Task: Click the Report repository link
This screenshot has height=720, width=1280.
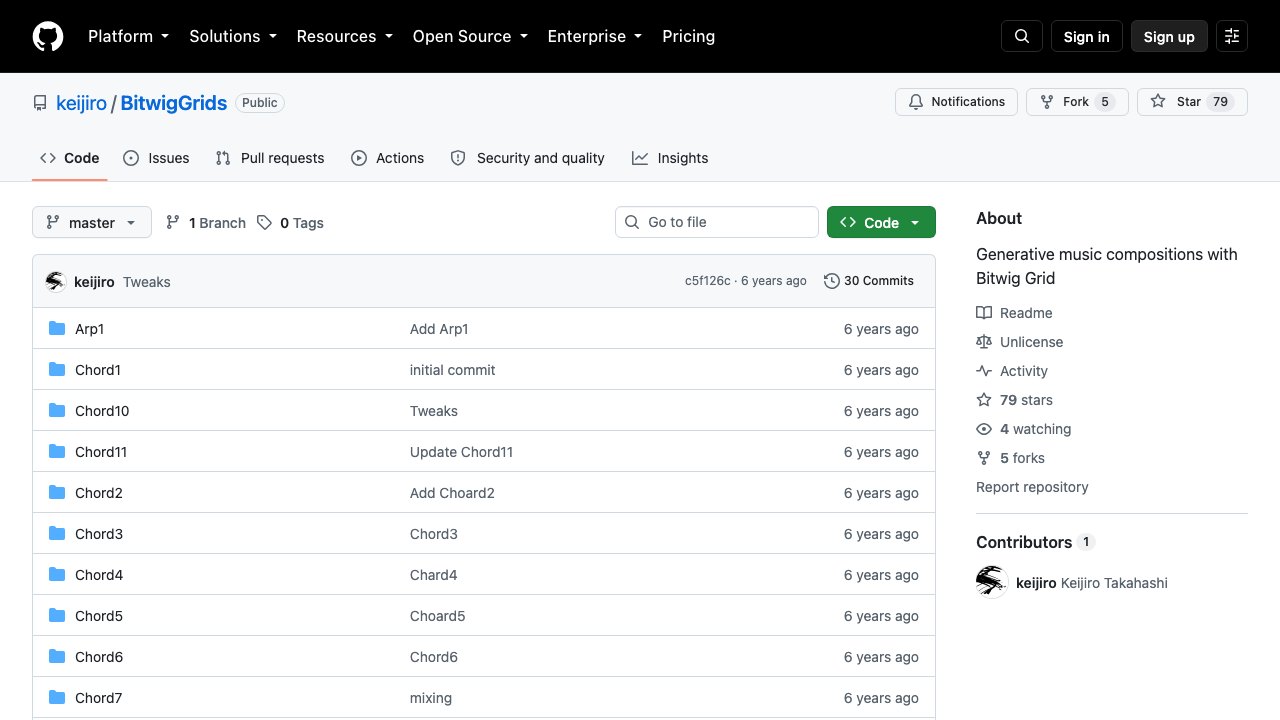Action: (x=1032, y=487)
